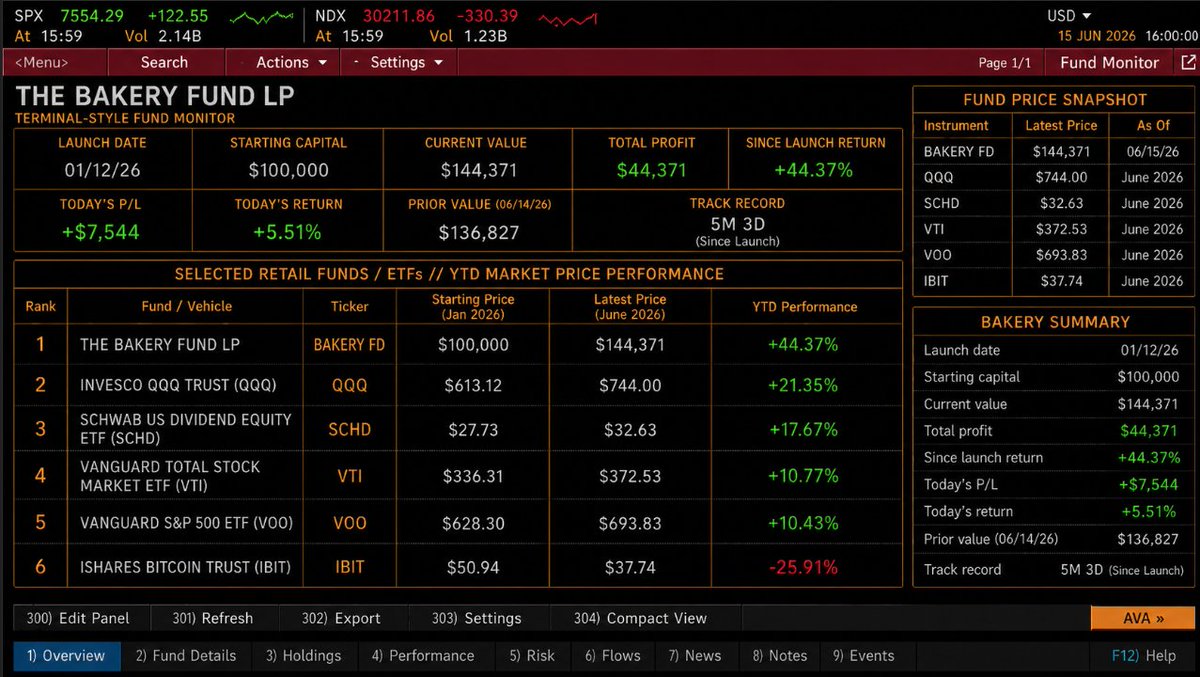Click the 15 JUN 2026 date display
Image resolution: width=1200 pixels, height=677 pixels.
pyautogui.click(x=1097, y=35)
